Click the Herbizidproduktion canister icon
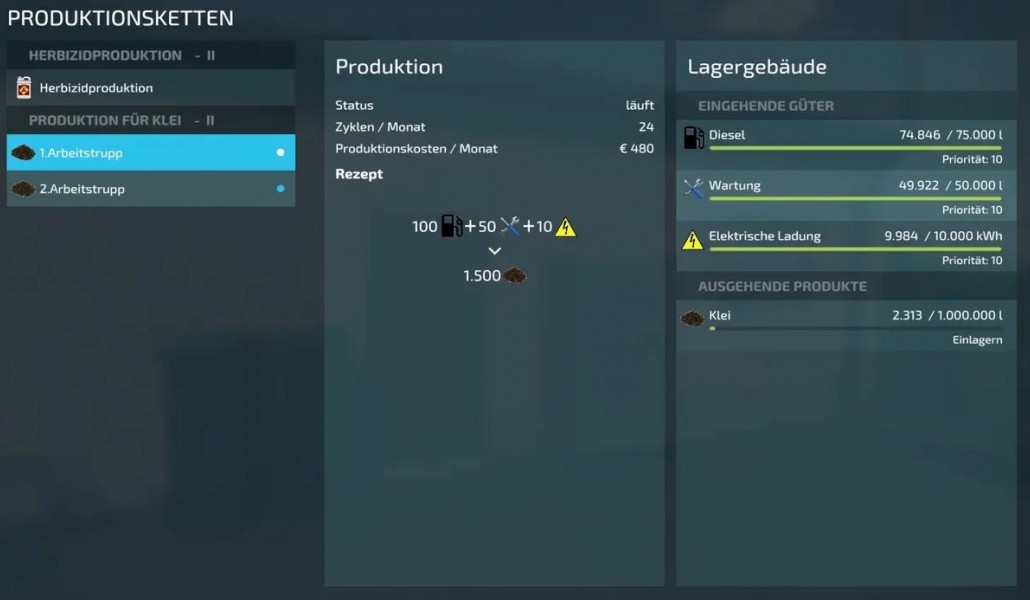 (x=24, y=87)
